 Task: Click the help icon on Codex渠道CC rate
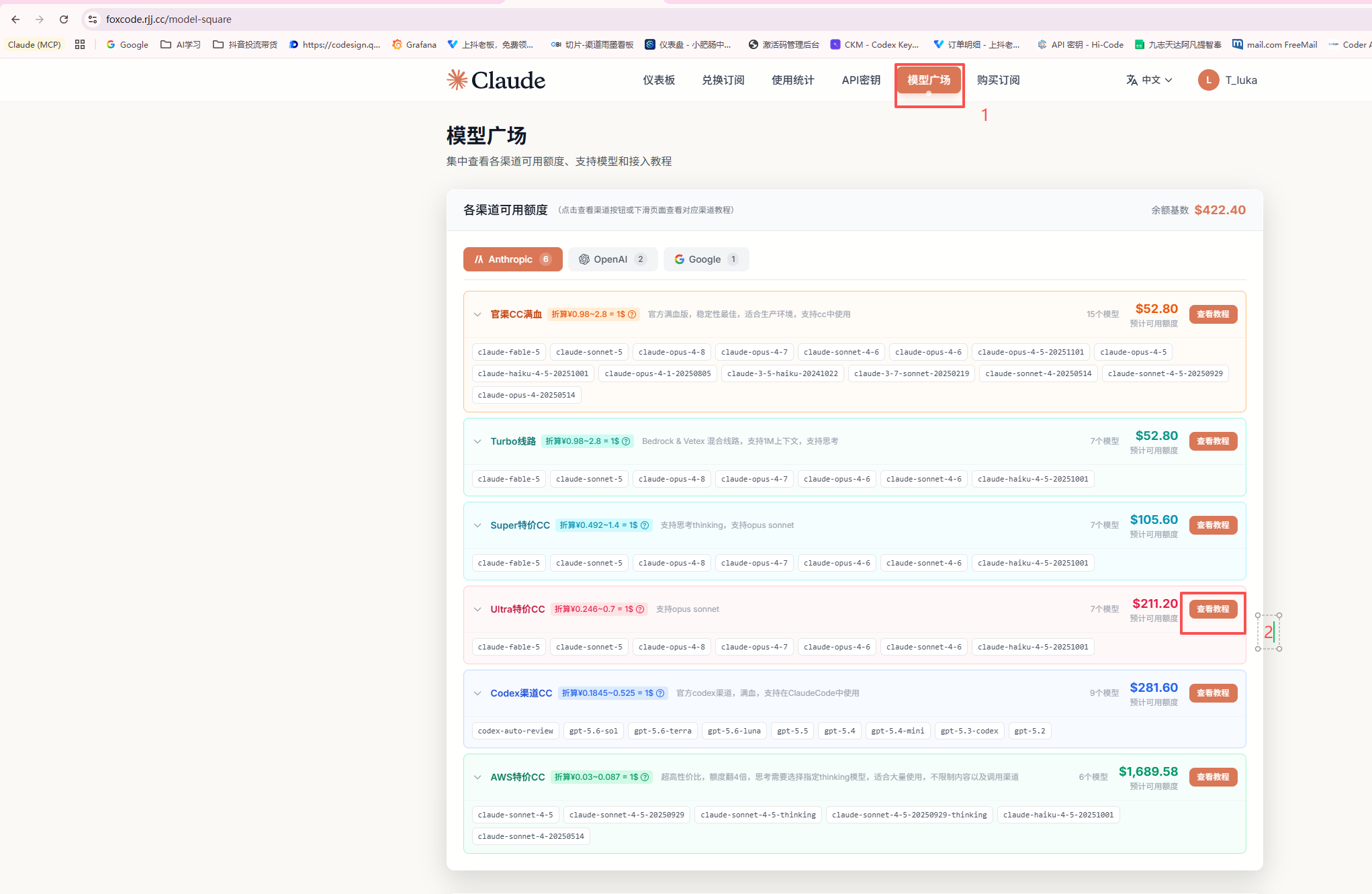pos(660,693)
